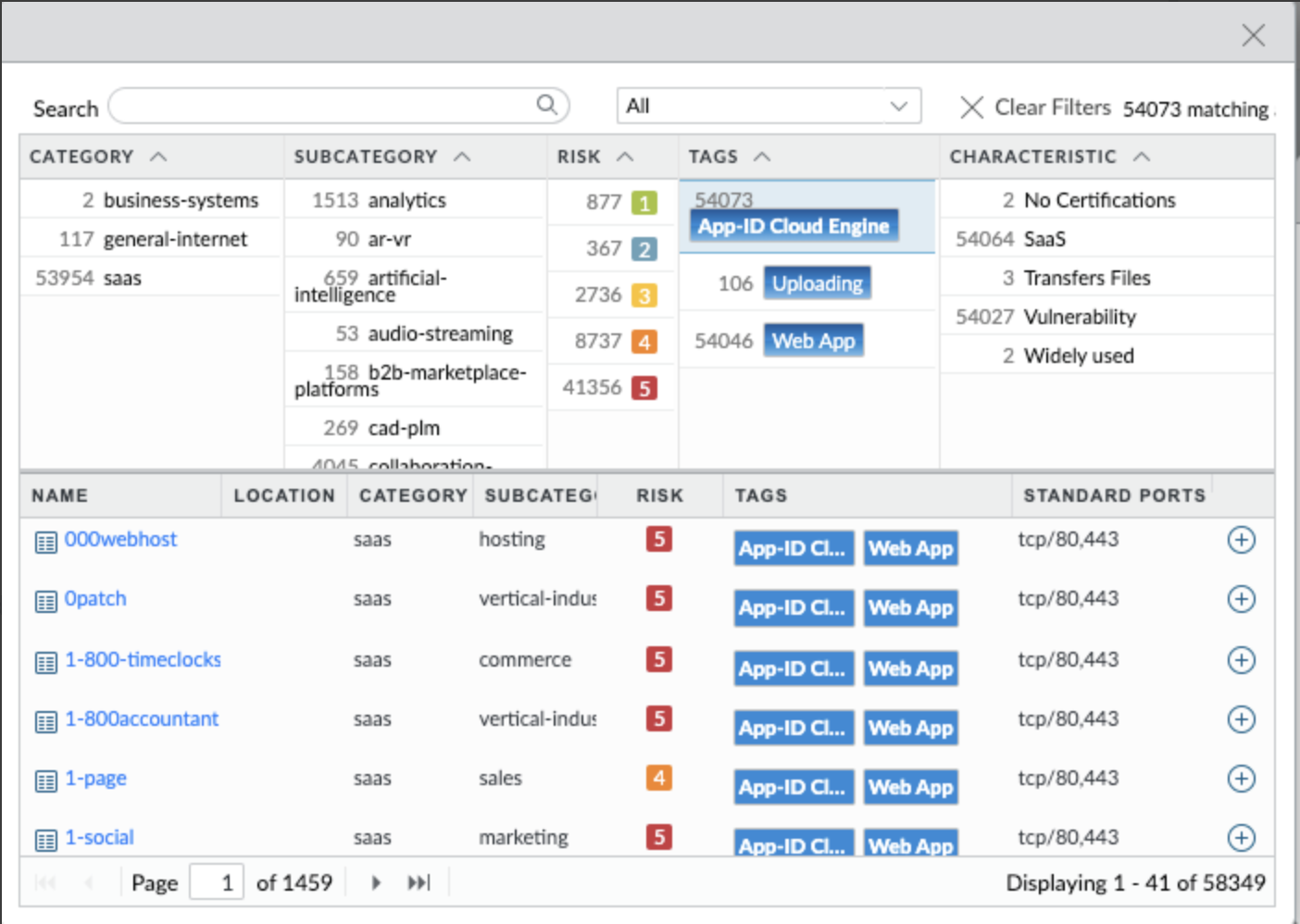Open the 1-800-timeclocks application link

[143, 659]
